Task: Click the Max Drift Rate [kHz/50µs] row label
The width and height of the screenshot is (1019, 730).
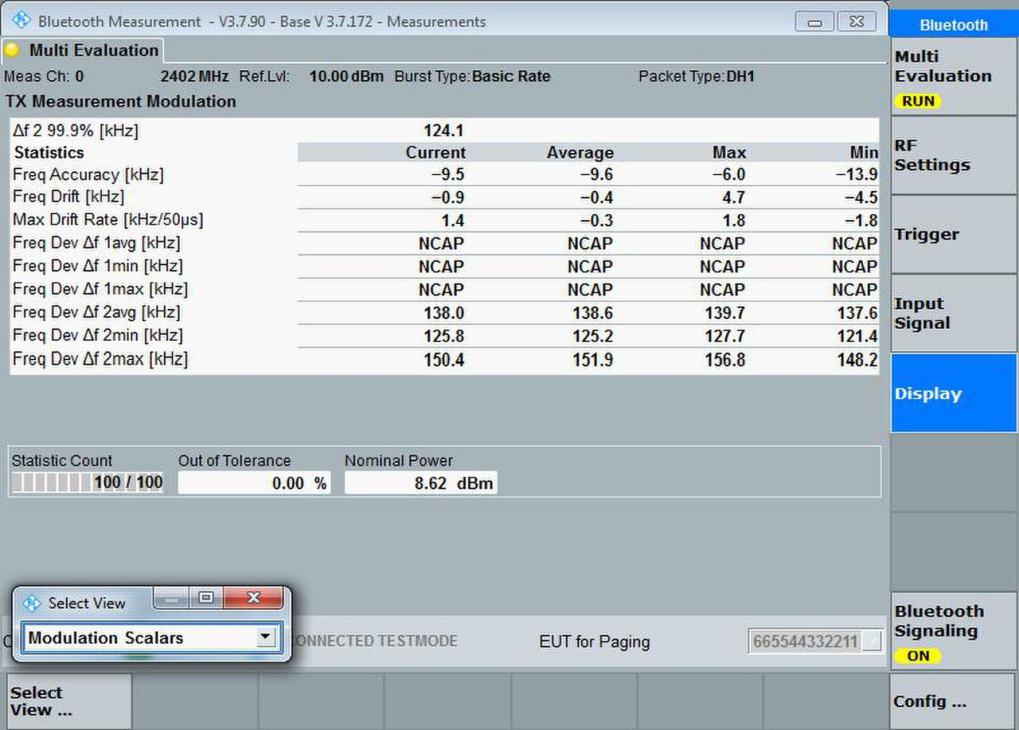Action: pyautogui.click(x=108, y=220)
